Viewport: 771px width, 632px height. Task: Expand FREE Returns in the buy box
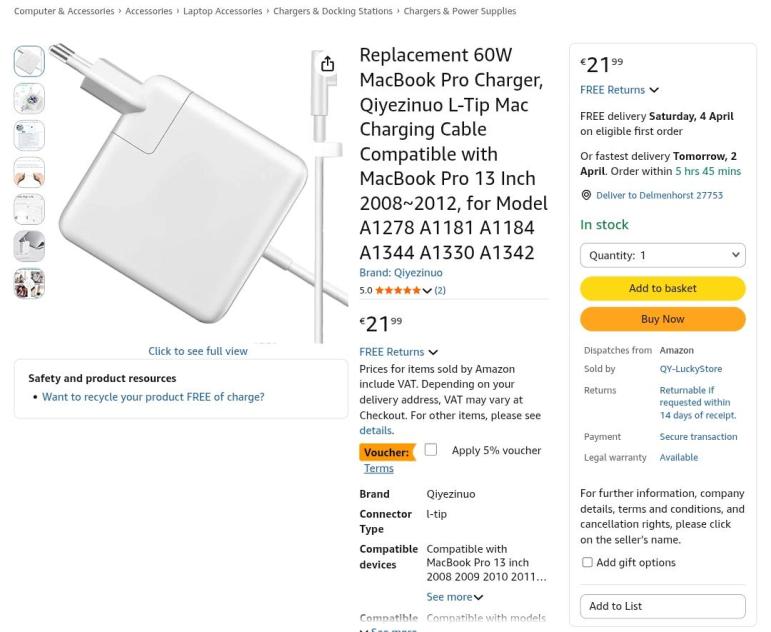[619, 90]
